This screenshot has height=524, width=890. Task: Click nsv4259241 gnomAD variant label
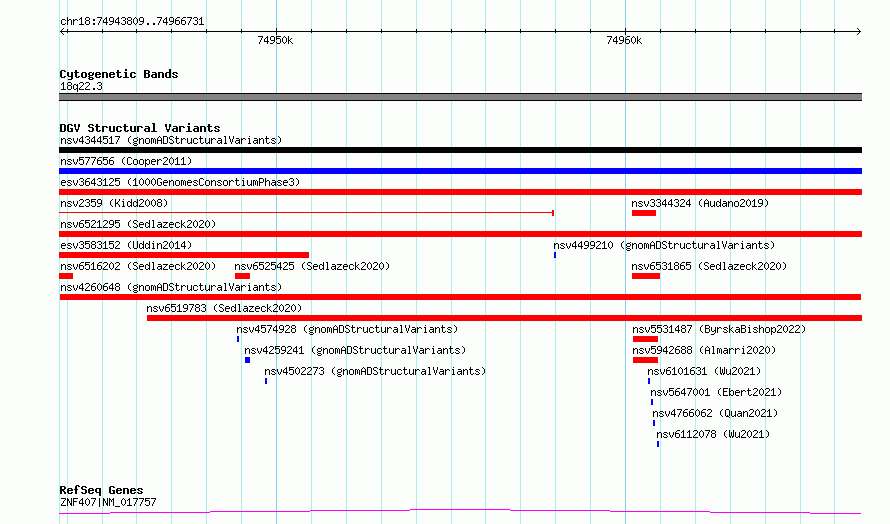[355, 350]
